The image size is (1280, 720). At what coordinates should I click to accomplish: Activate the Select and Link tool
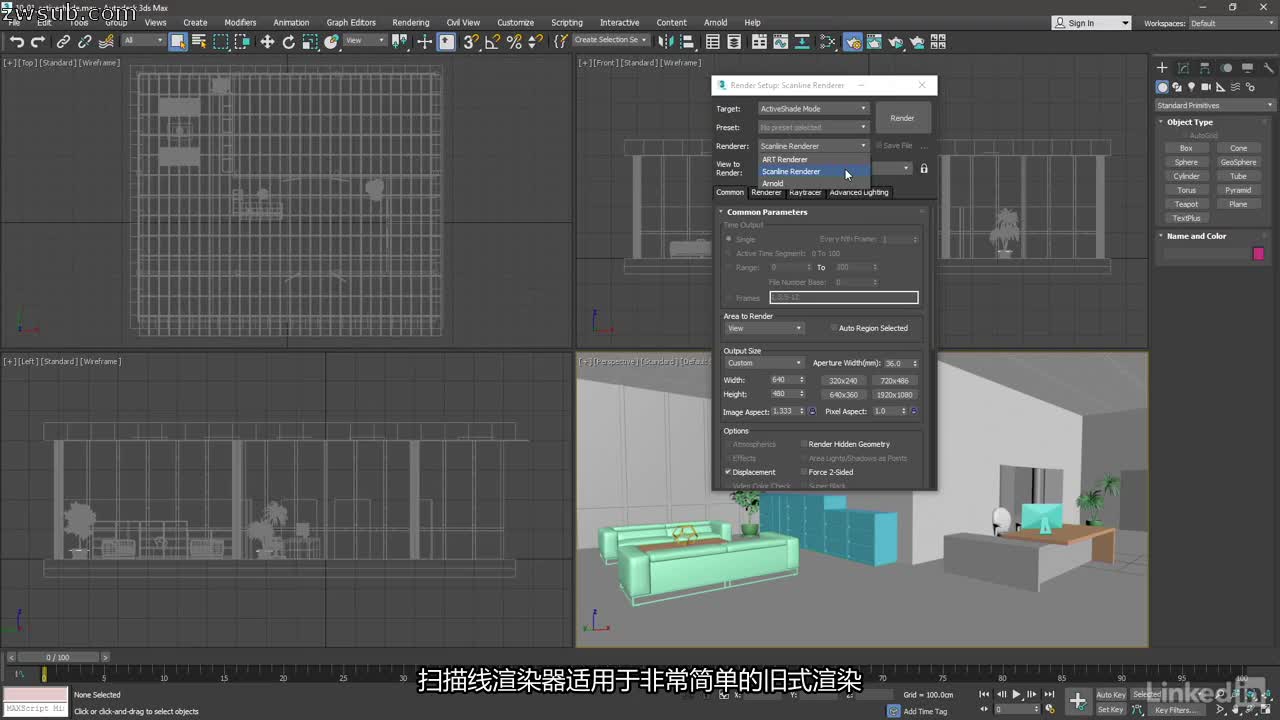(x=63, y=42)
